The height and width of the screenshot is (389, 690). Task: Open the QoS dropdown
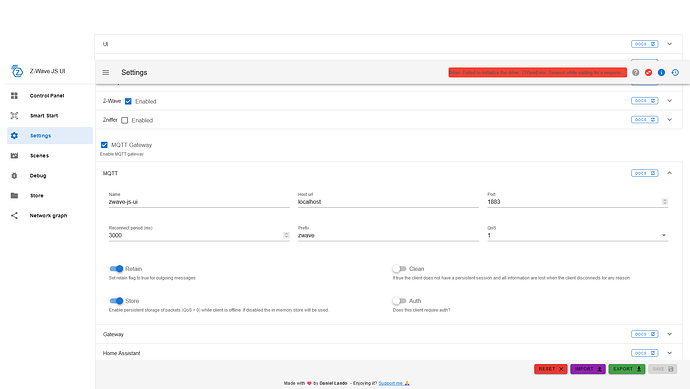point(577,235)
